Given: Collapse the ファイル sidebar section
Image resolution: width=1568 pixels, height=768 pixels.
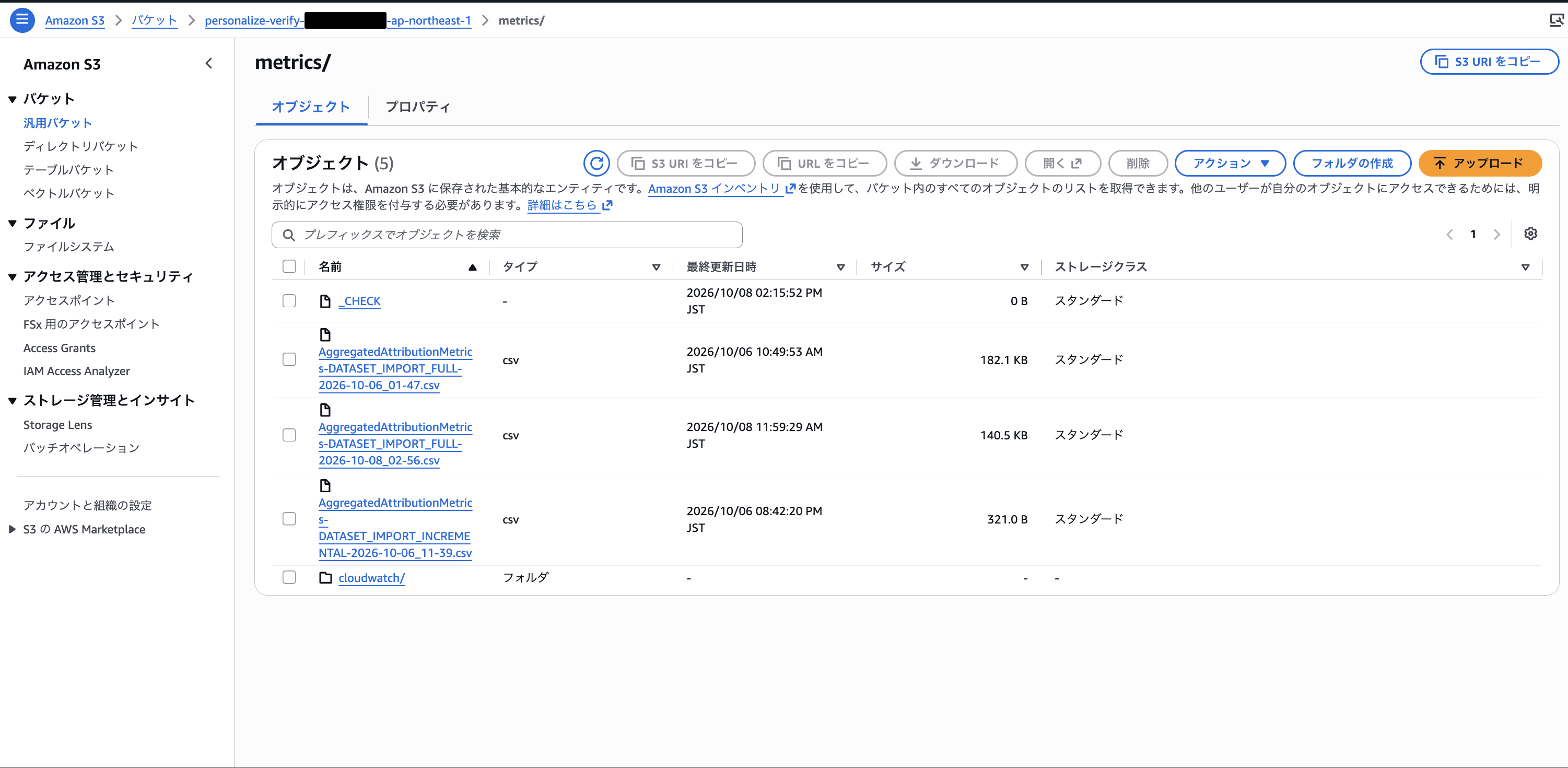Looking at the screenshot, I should [x=12, y=224].
